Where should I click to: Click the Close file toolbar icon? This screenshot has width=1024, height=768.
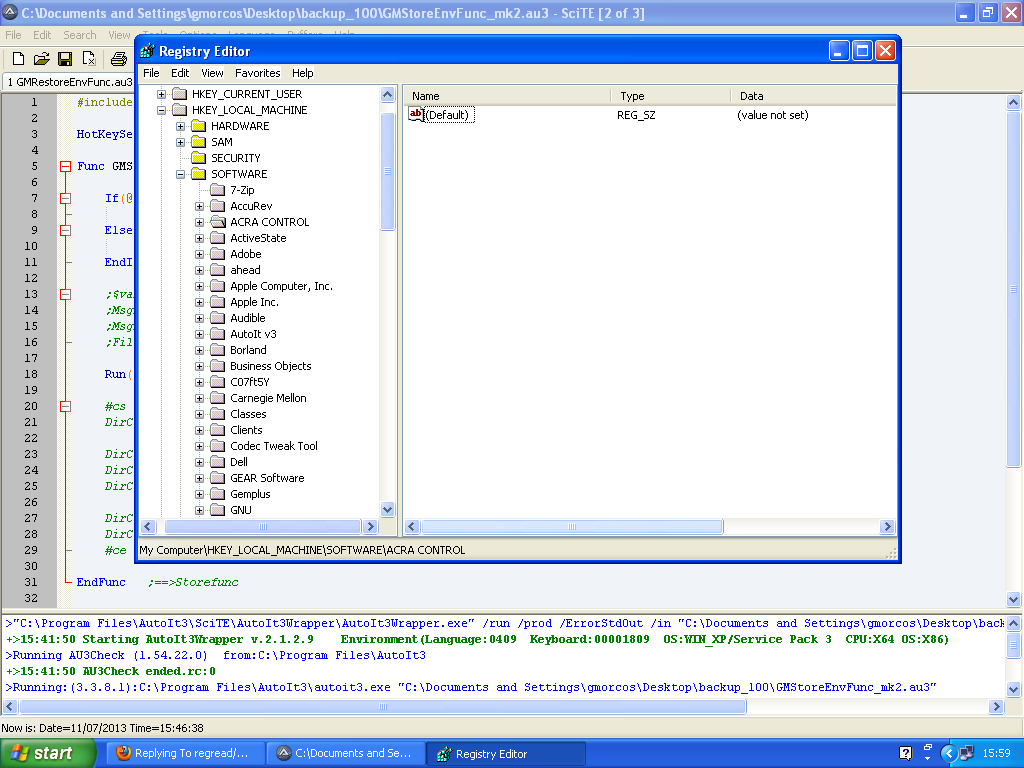[89, 60]
